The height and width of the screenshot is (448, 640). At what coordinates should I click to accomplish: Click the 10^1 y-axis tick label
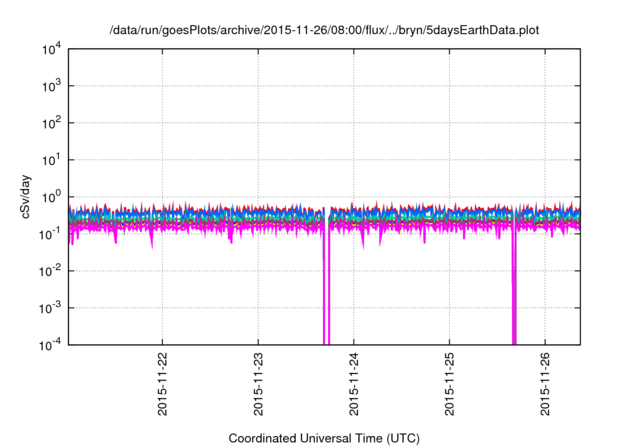pos(51,160)
